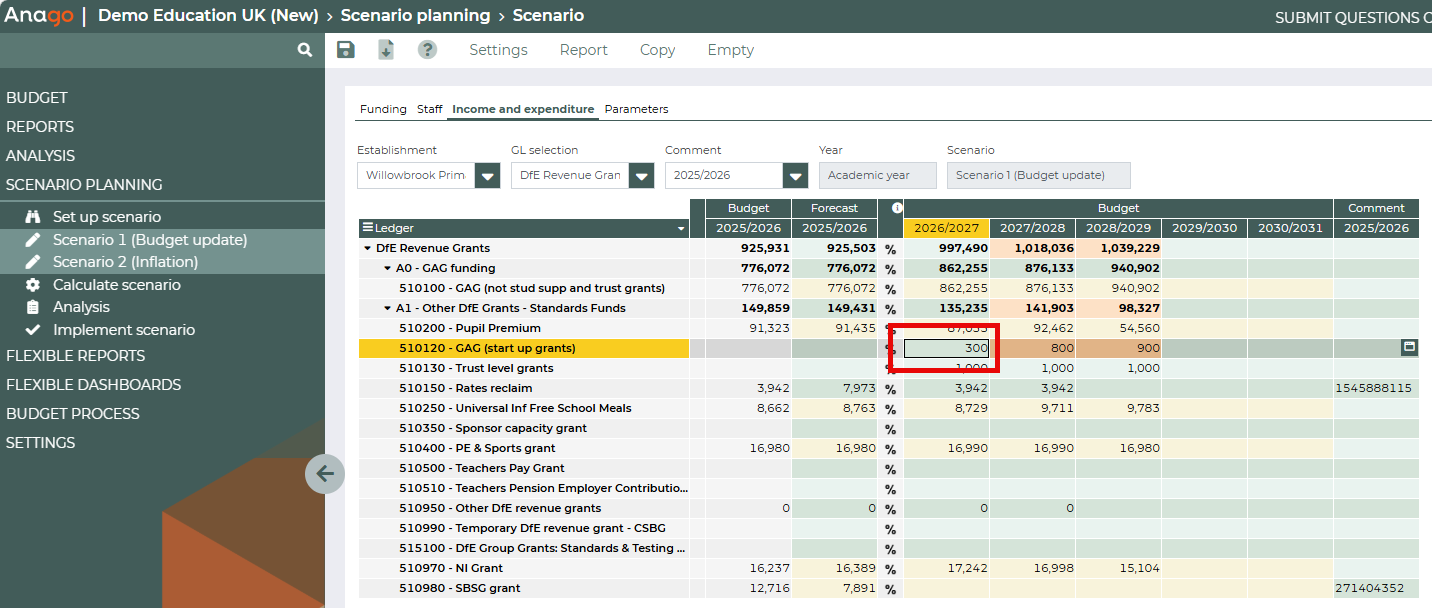Image resolution: width=1432 pixels, height=608 pixels.
Task: Open Scenario 2 (Inflation) in sidebar
Action: click(x=125, y=262)
